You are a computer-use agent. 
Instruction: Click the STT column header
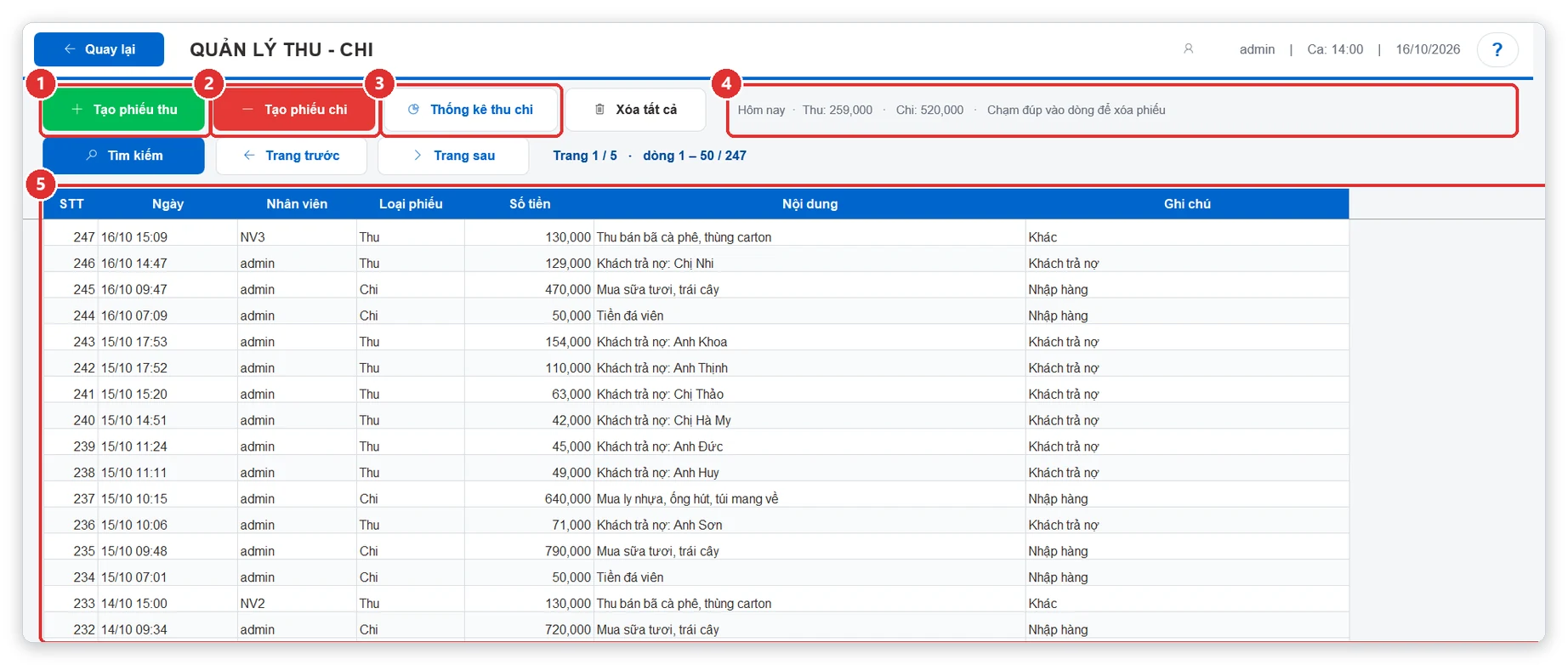pyautogui.click(x=71, y=204)
